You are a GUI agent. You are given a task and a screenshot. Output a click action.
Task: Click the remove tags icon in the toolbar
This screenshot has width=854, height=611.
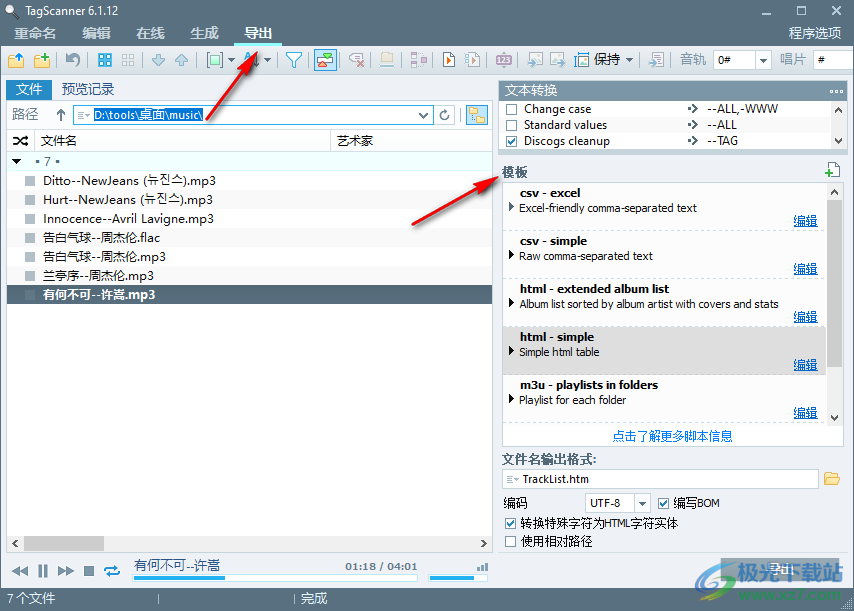pyautogui.click(x=356, y=60)
